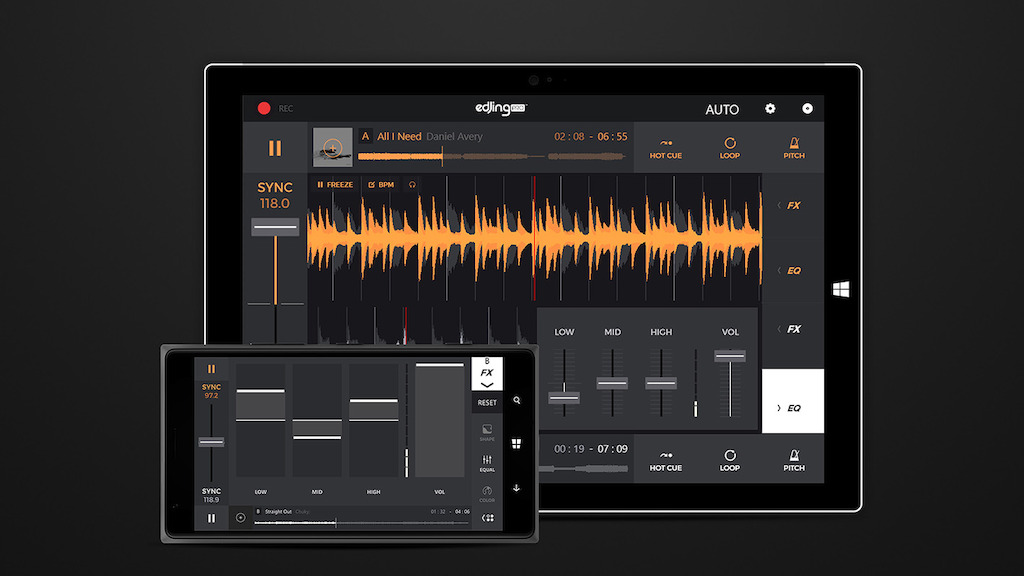
Task: Select the Equal equalizer tab on the phone
Action: coord(487,463)
